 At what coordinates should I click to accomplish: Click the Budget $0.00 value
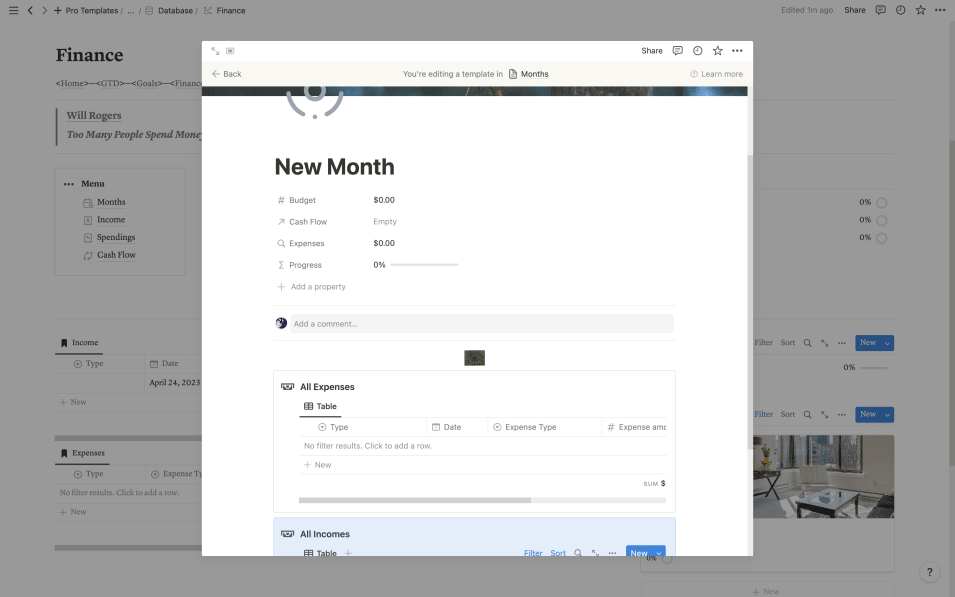tap(384, 200)
